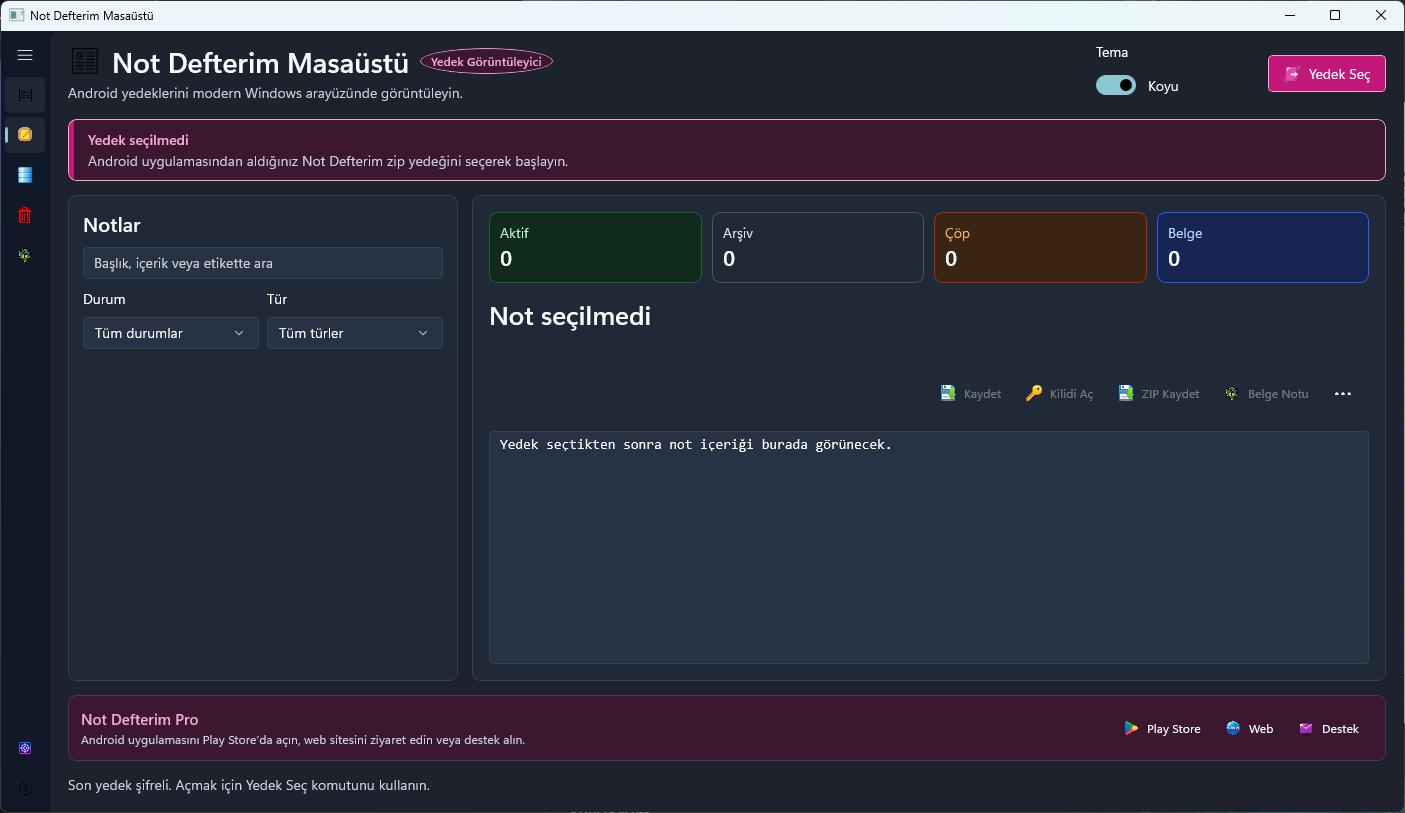This screenshot has width=1405, height=813.
Task: Toggle the Koyu dark theme switch
Action: coord(1116,86)
